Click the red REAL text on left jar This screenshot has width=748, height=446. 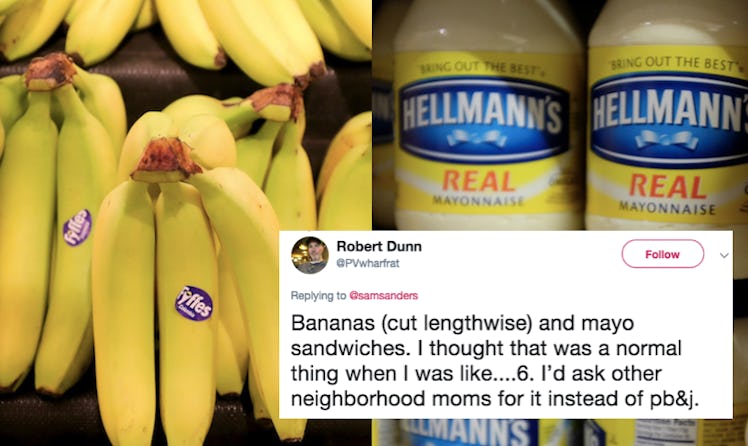tap(478, 181)
